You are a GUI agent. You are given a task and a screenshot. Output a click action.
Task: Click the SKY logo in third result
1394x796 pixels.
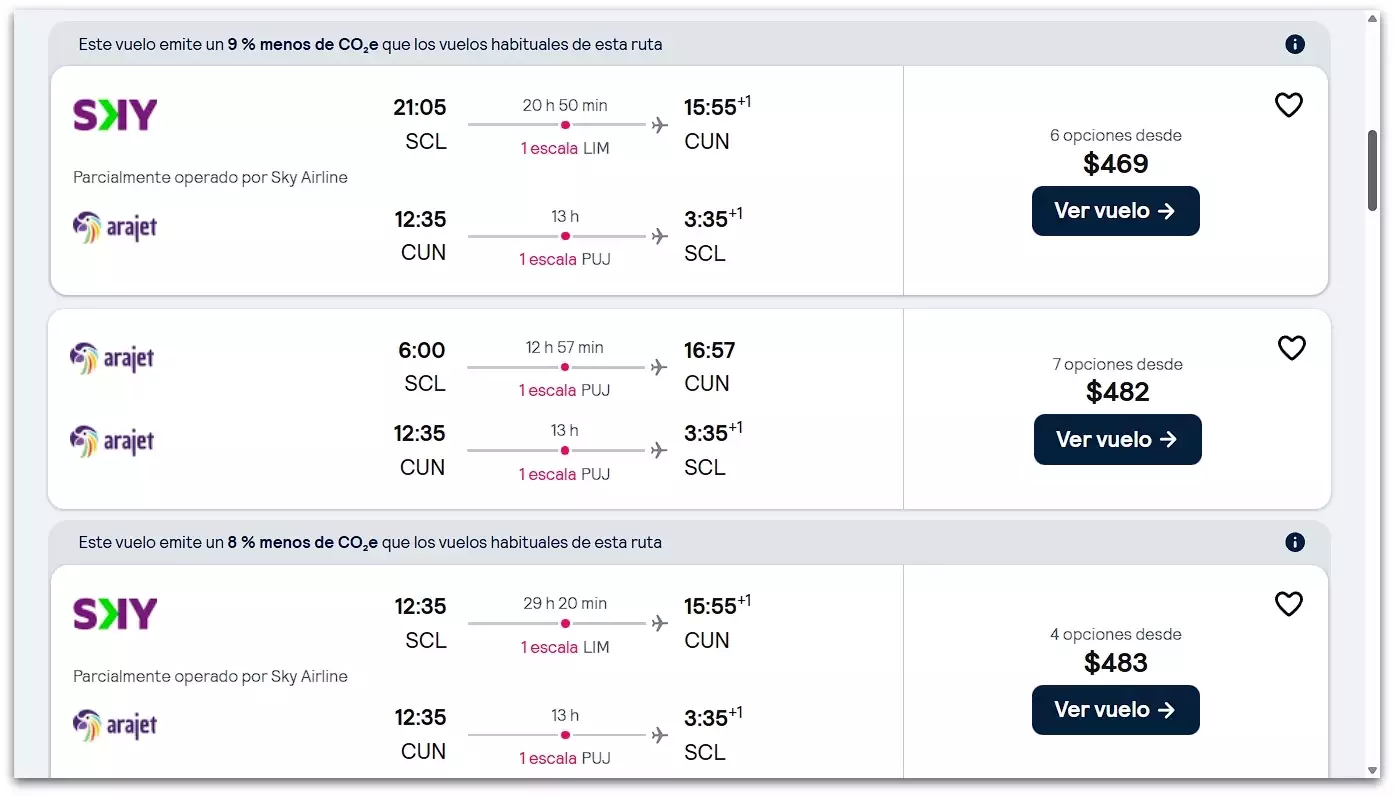[115, 613]
